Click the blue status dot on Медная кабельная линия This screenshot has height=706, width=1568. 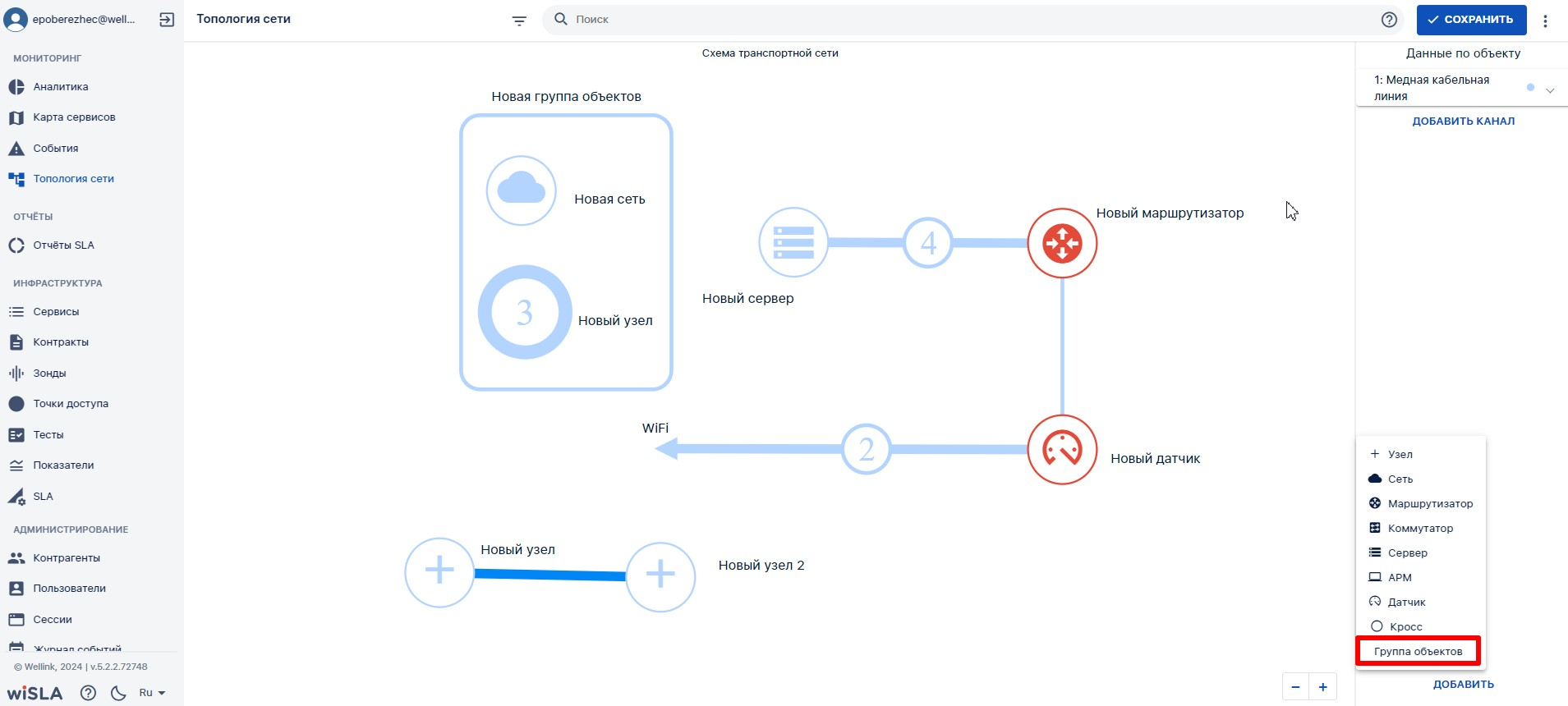coord(1530,87)
